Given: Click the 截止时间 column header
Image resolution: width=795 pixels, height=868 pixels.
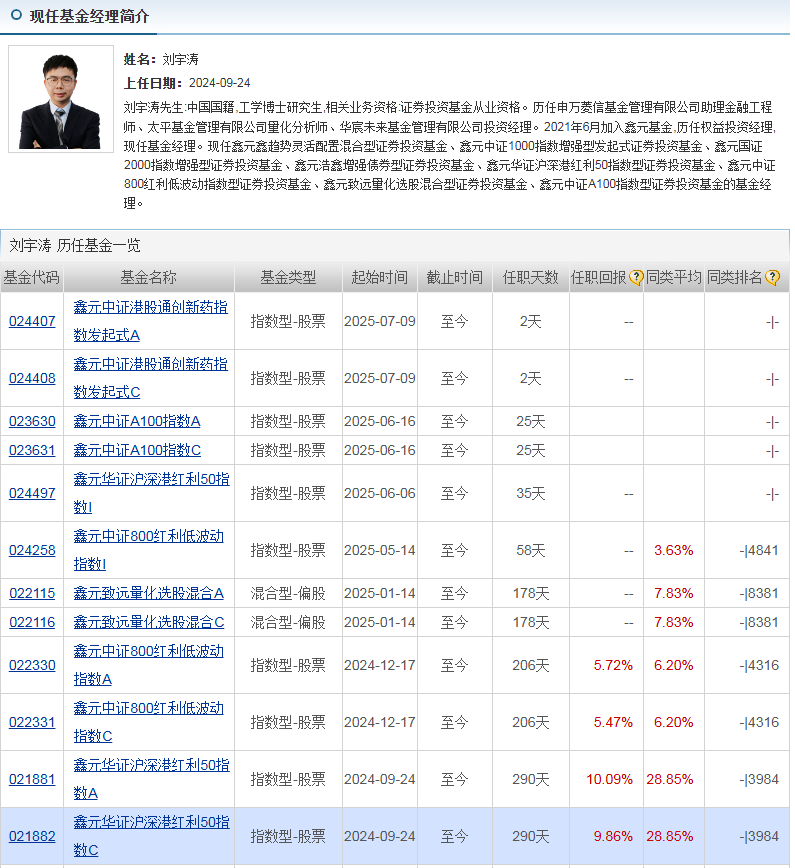Looking at the screenshot, I should pyautogui.click(x=455, y=277).
